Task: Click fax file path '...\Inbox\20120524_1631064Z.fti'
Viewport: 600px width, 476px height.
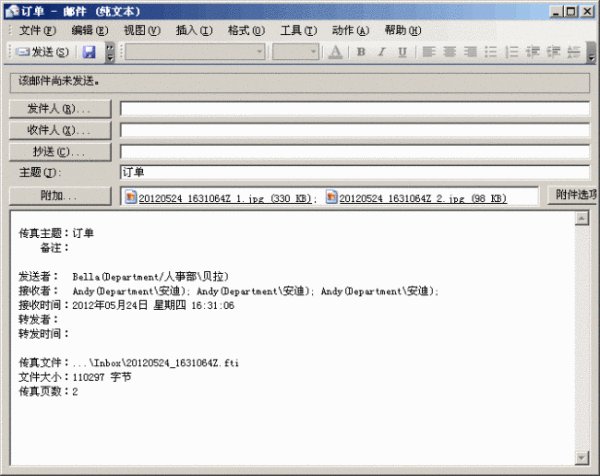Action: [156, 363]
